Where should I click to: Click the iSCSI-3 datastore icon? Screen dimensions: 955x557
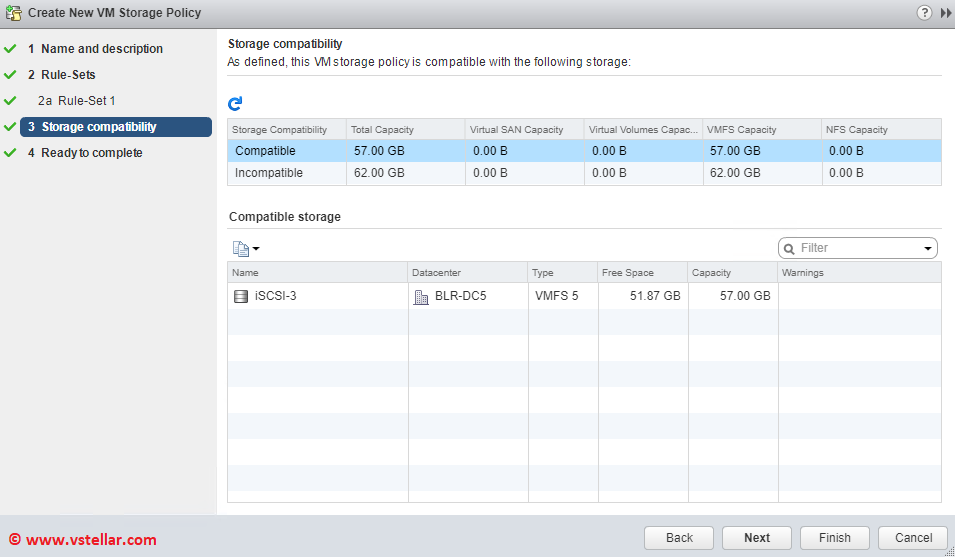pyautogui.click(x=240, y=297)
